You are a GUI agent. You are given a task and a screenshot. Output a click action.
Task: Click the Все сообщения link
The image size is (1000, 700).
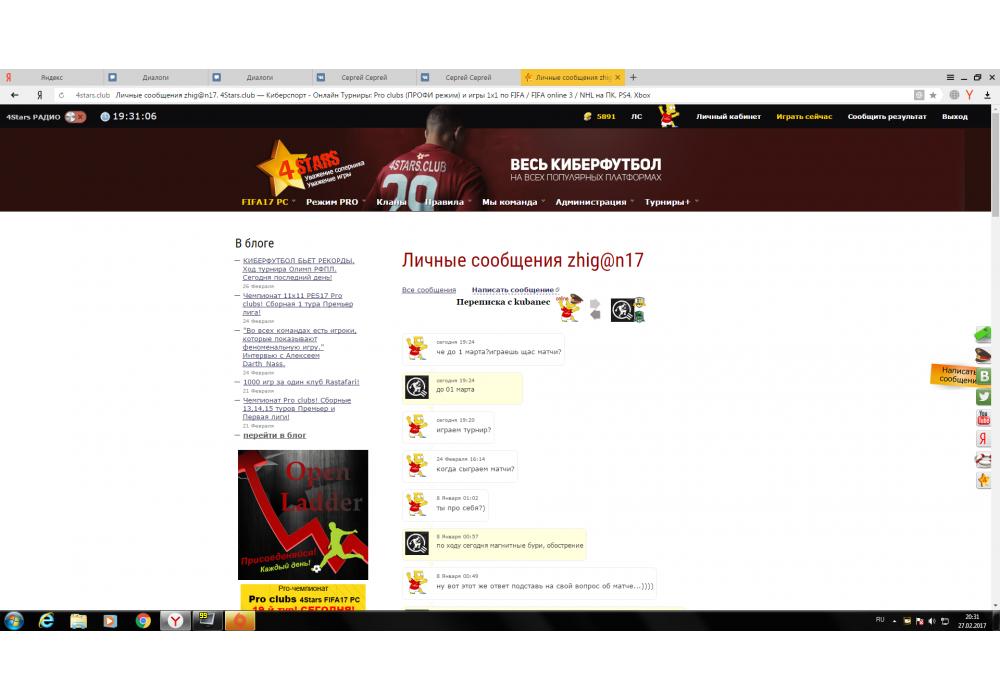[x=429, y=290]
